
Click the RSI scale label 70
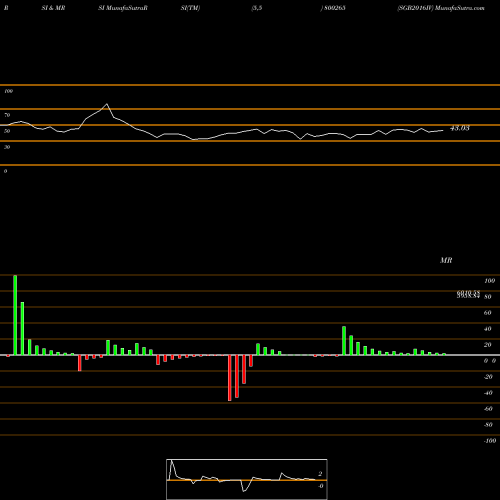[7, 115]
